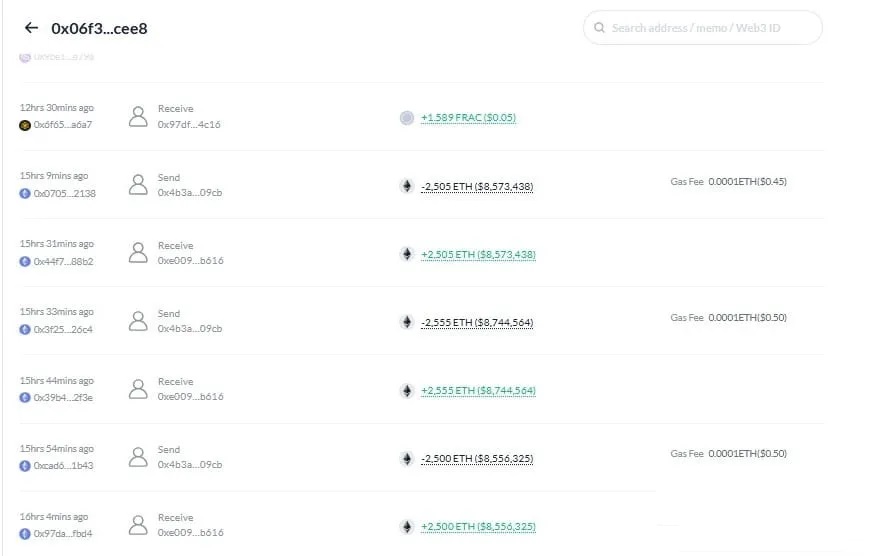Click the user avatar in the 15hrs 33mins row

(138, 321)
